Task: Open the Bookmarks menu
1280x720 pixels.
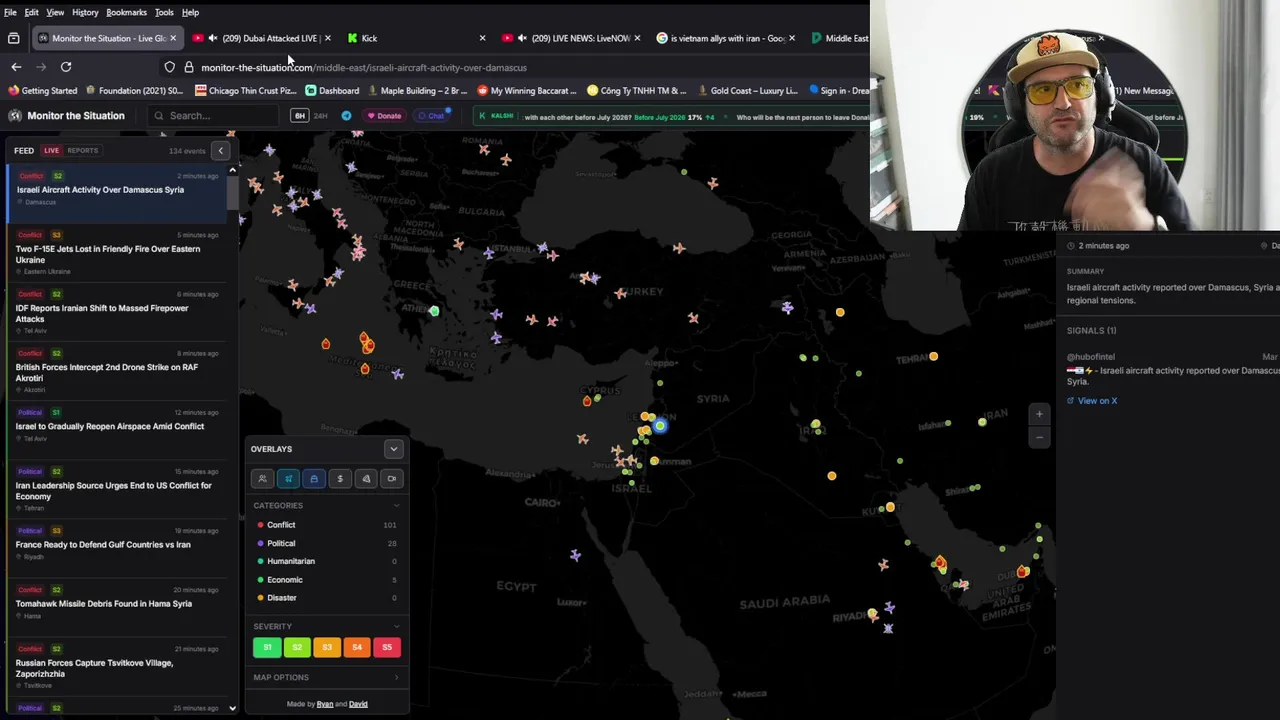Action: coord(126,12)
